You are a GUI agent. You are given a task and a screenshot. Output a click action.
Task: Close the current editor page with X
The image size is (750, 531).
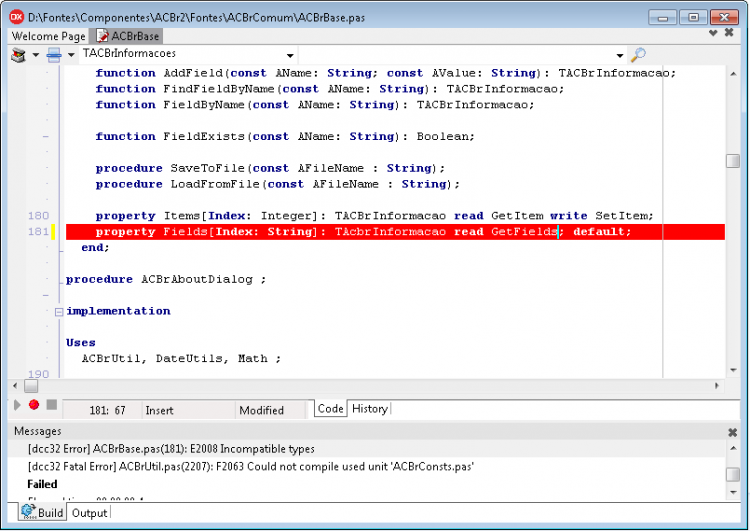(x=729, y=33)
